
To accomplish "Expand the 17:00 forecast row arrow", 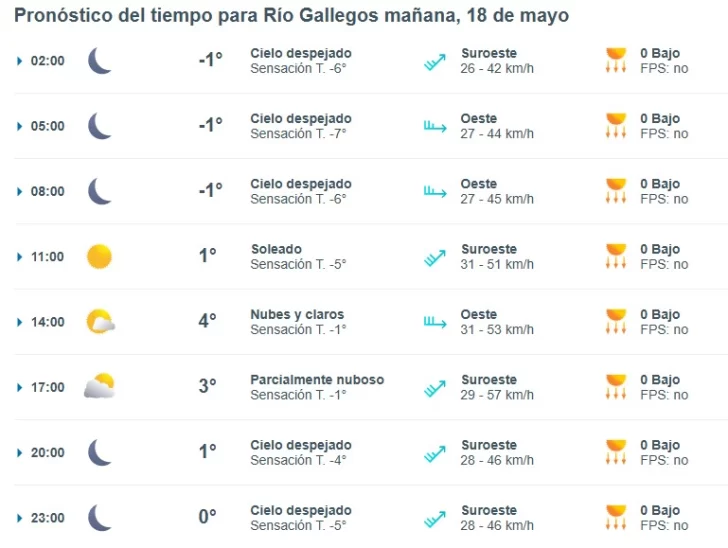I will (x=19, y=387).
